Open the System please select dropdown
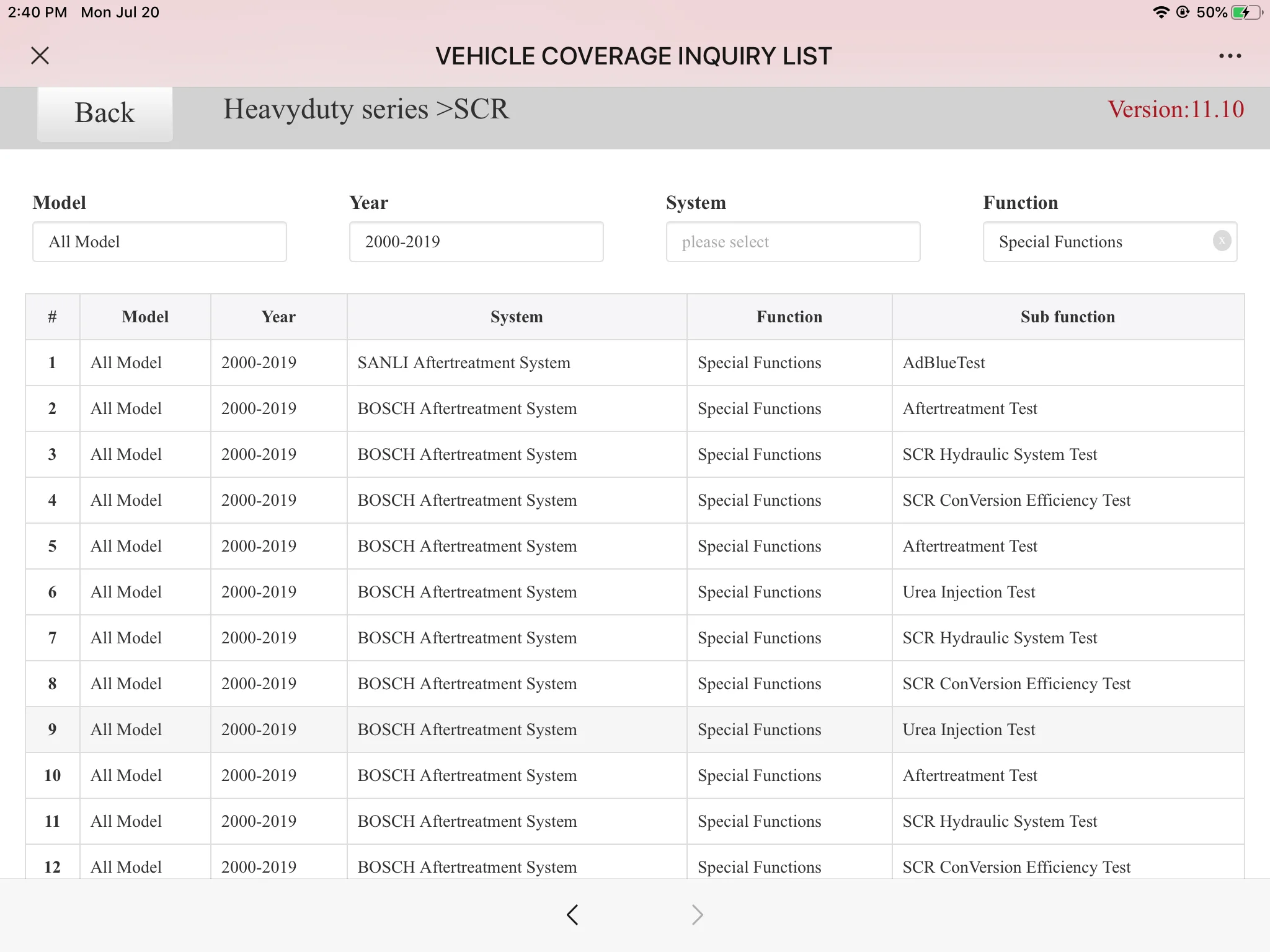The width and height of the screenshot is (1270, 952). [x=793, y=242]
